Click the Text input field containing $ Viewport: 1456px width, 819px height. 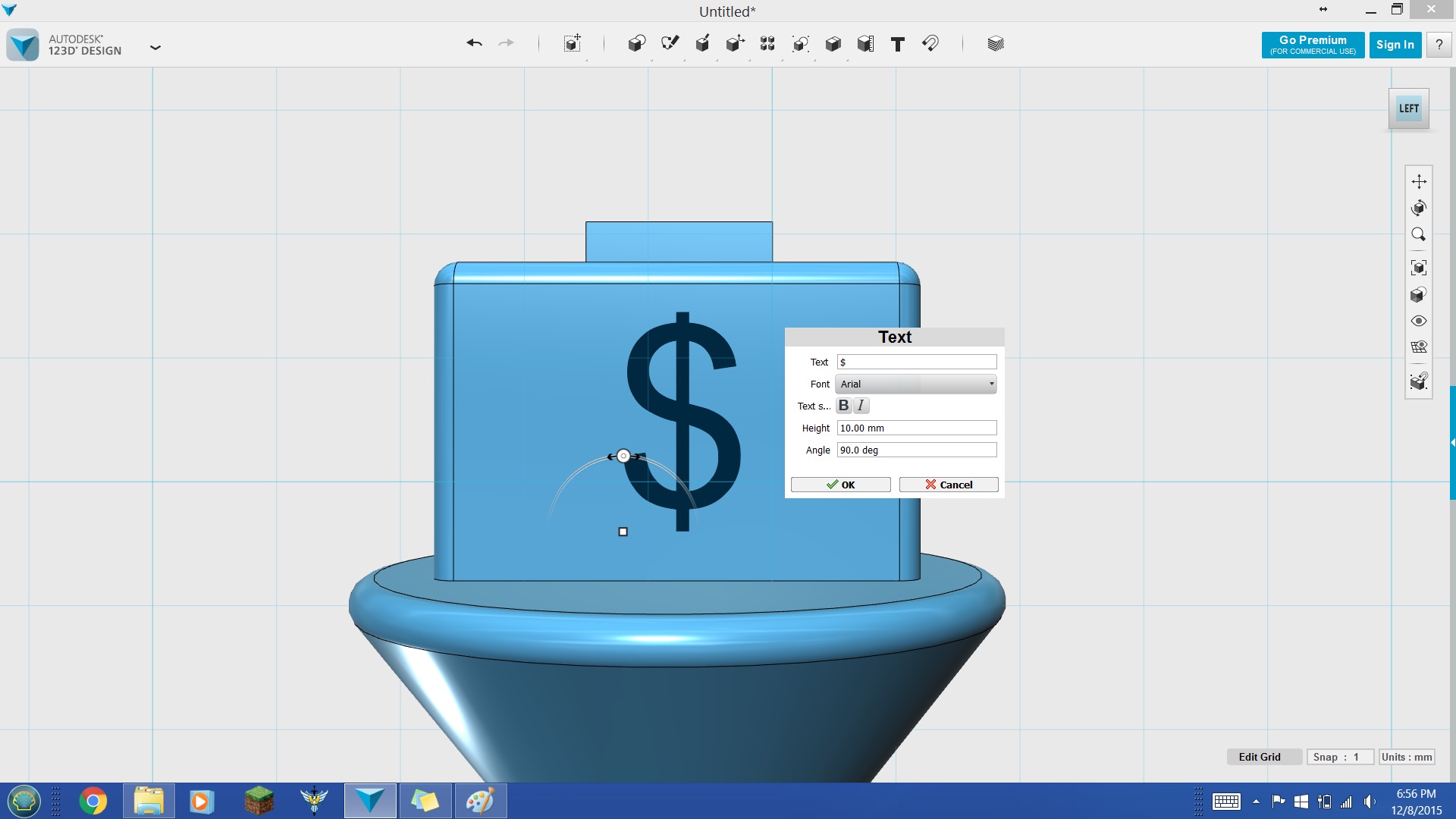coord(917,362)
